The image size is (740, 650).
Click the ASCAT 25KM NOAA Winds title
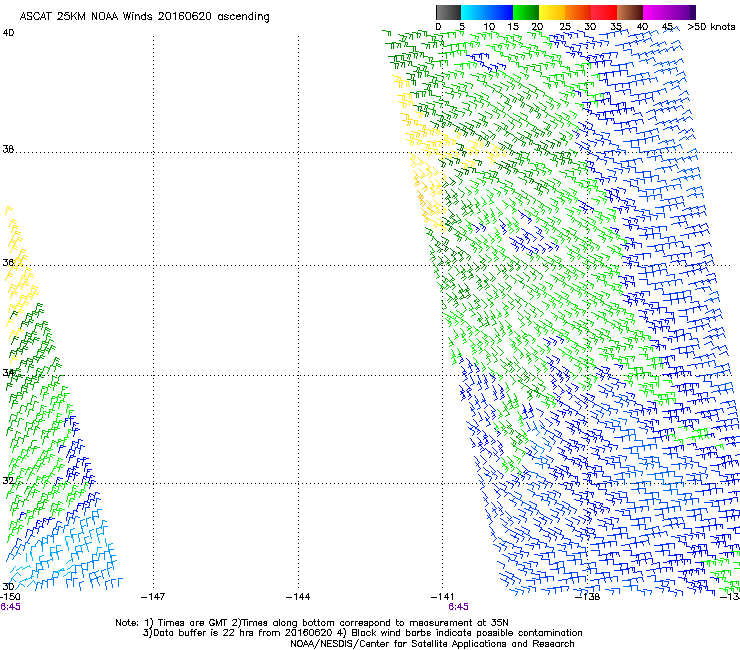144,17
